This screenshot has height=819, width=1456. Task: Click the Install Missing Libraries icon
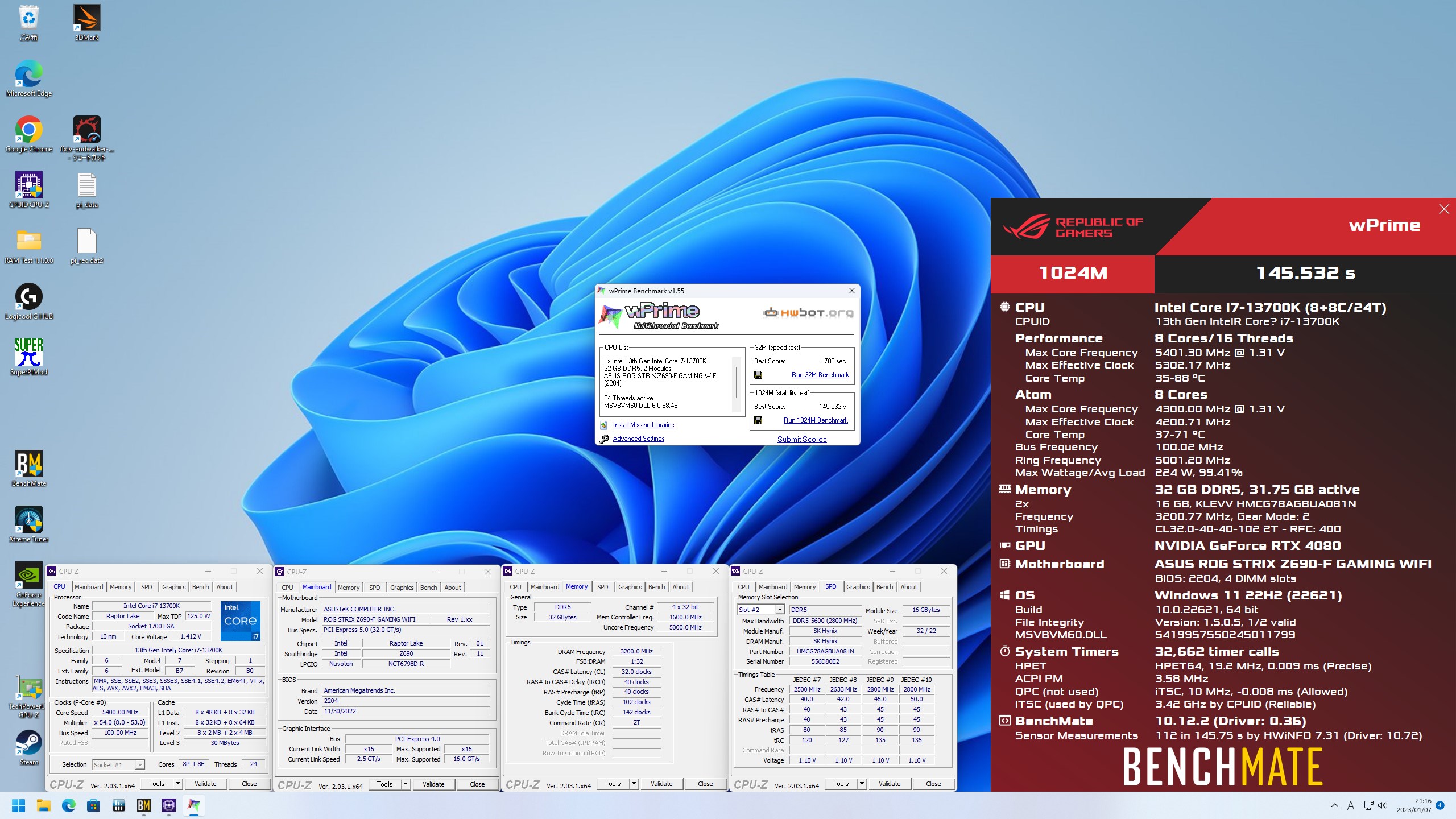[x=604, y=425]
